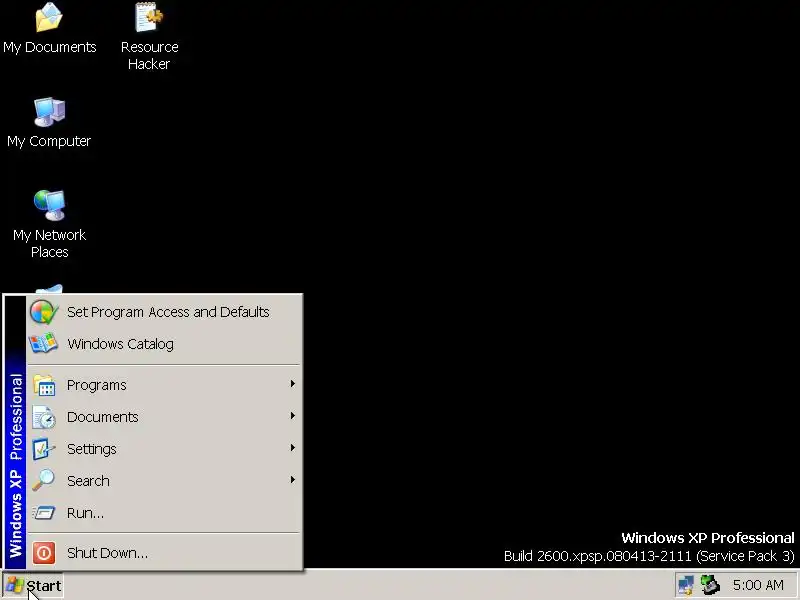
Task: Select Shut Down... in the Start menu
Action: pyautogui.click(x=164, y=553)
